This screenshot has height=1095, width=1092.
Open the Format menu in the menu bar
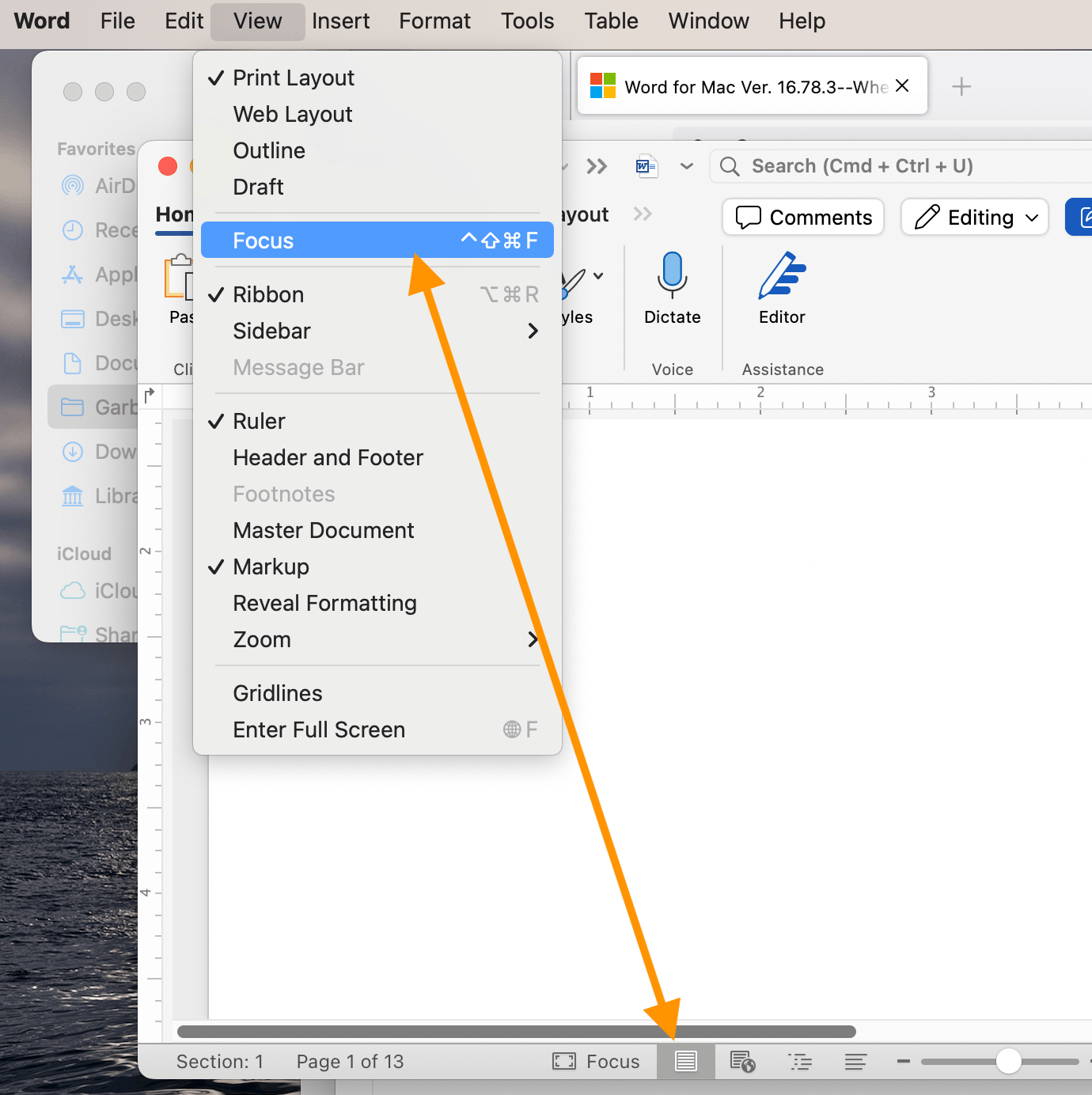click(434, 21)
